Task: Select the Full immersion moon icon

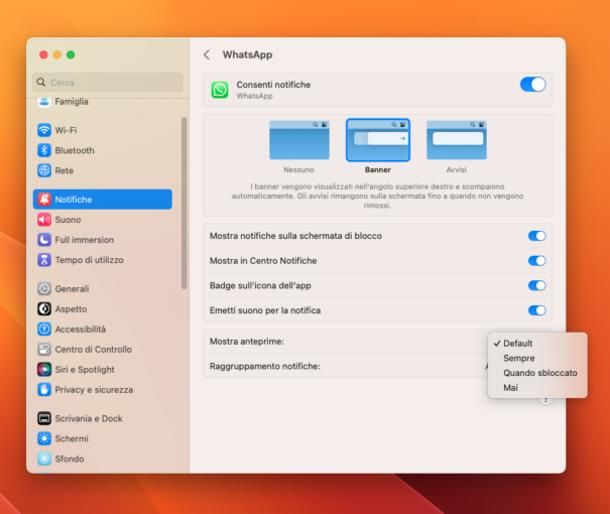Action: (44, 240)
